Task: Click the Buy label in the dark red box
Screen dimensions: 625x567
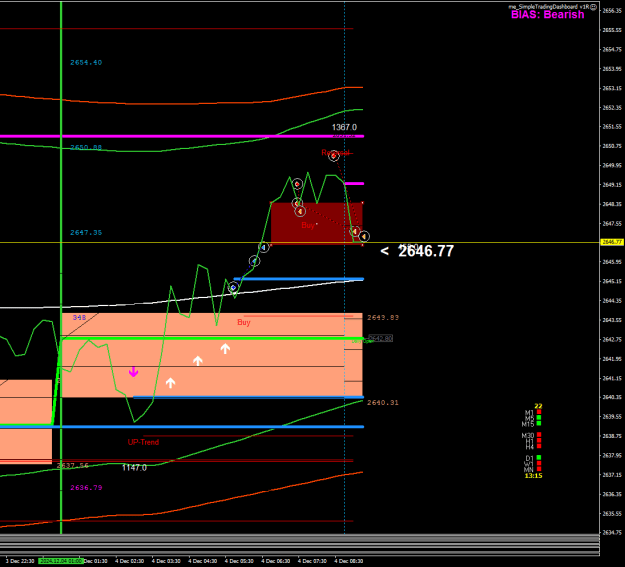Action: click(x=308, y=225)
